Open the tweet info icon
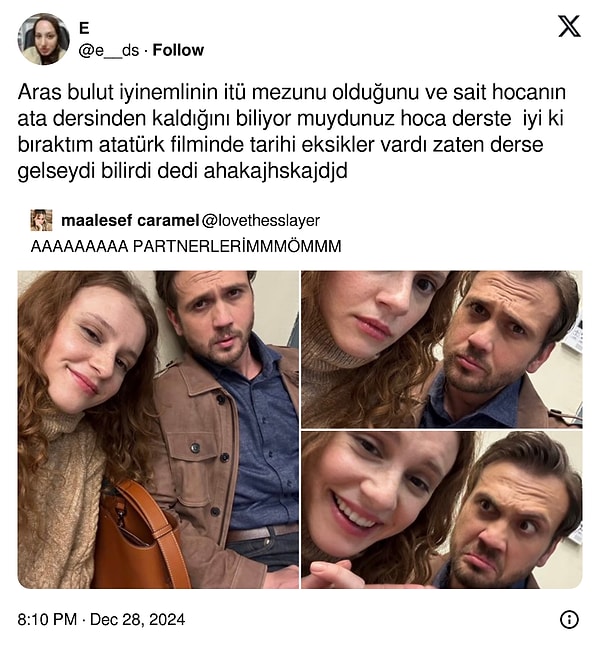 569,619
